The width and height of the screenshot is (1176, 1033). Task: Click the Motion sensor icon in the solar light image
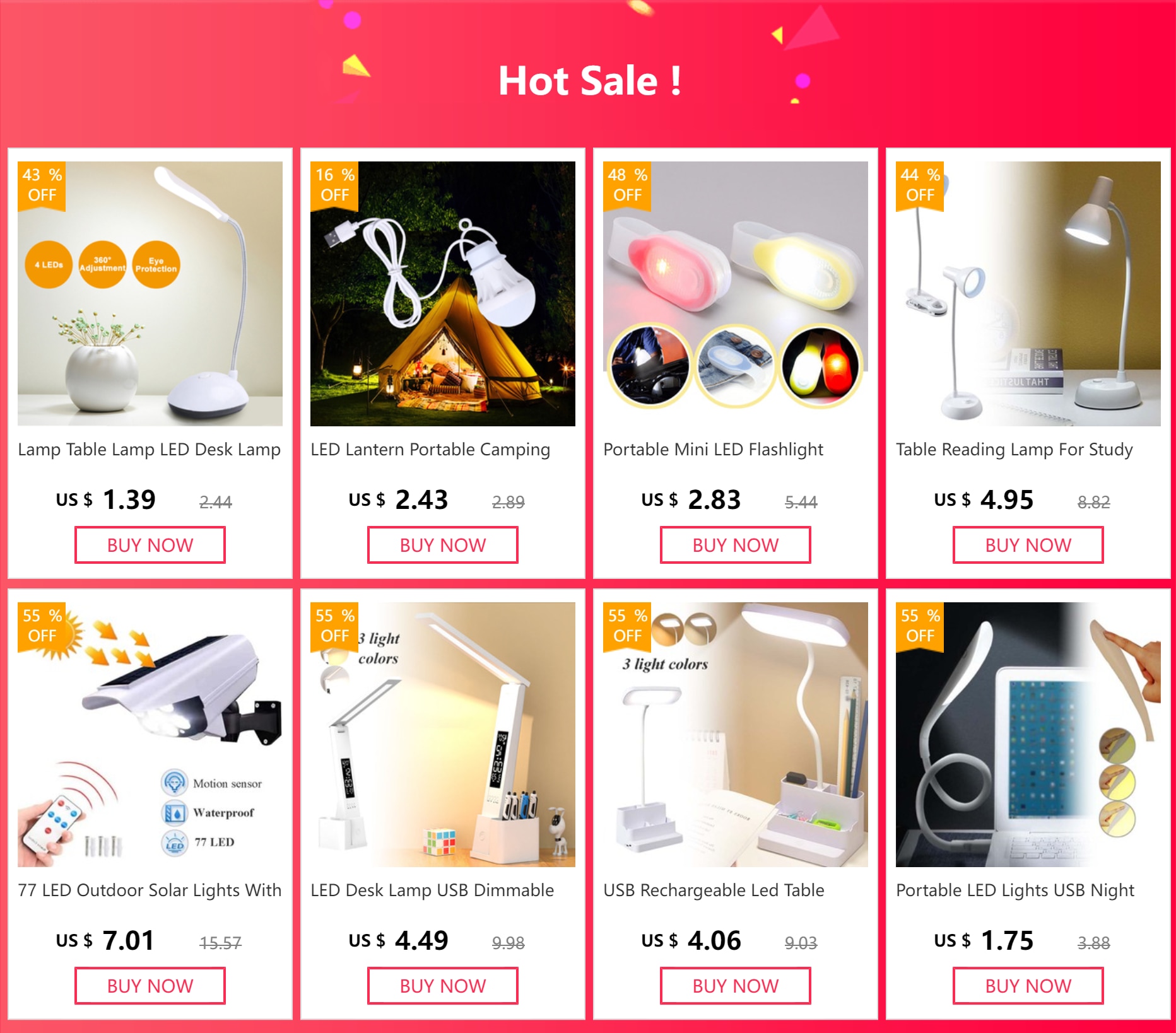coord(174,783)
